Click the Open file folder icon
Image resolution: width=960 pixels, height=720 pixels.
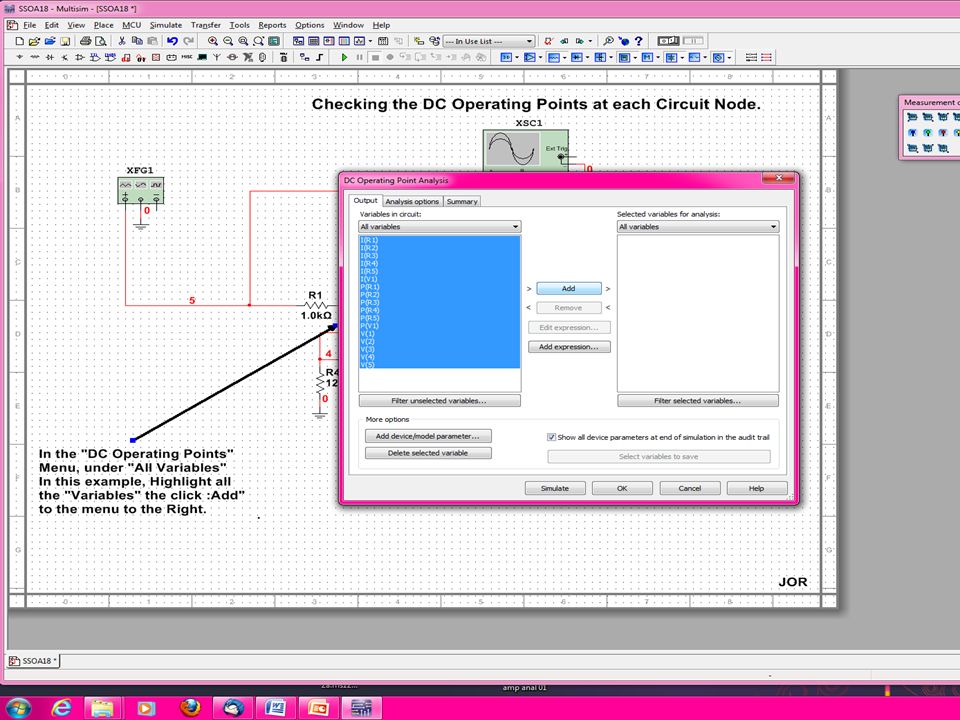pyautogui.click(x=34, y=41)
